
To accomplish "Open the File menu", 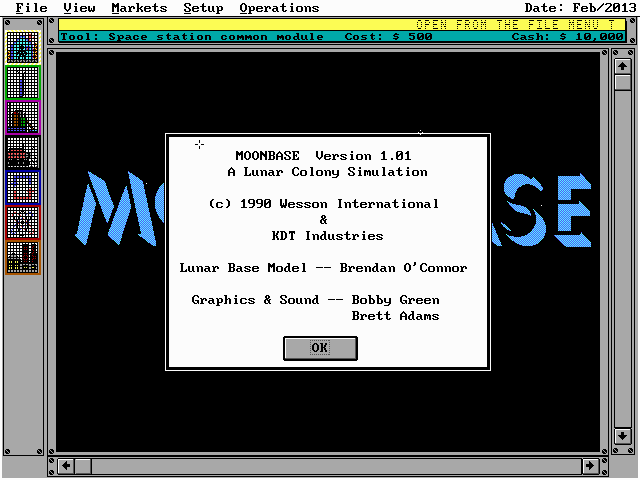I will 31,8.
